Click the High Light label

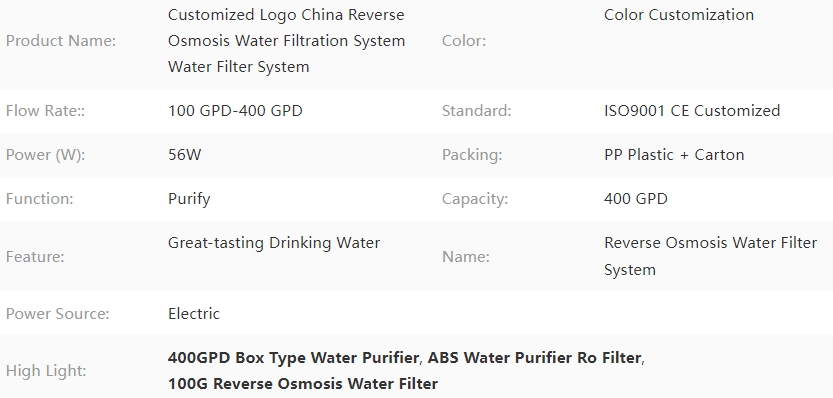46,371
